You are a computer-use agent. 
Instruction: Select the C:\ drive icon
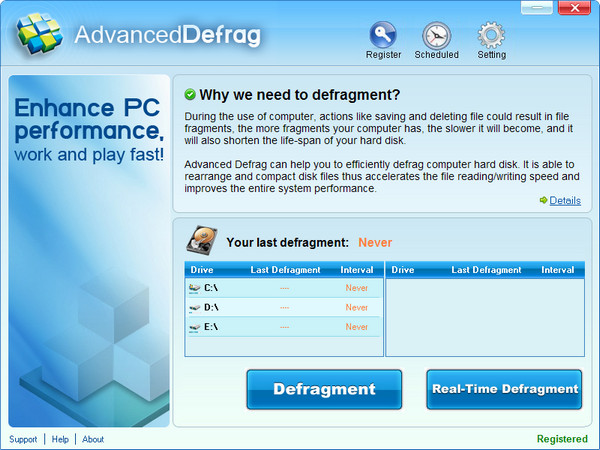(x=195, y=288)
